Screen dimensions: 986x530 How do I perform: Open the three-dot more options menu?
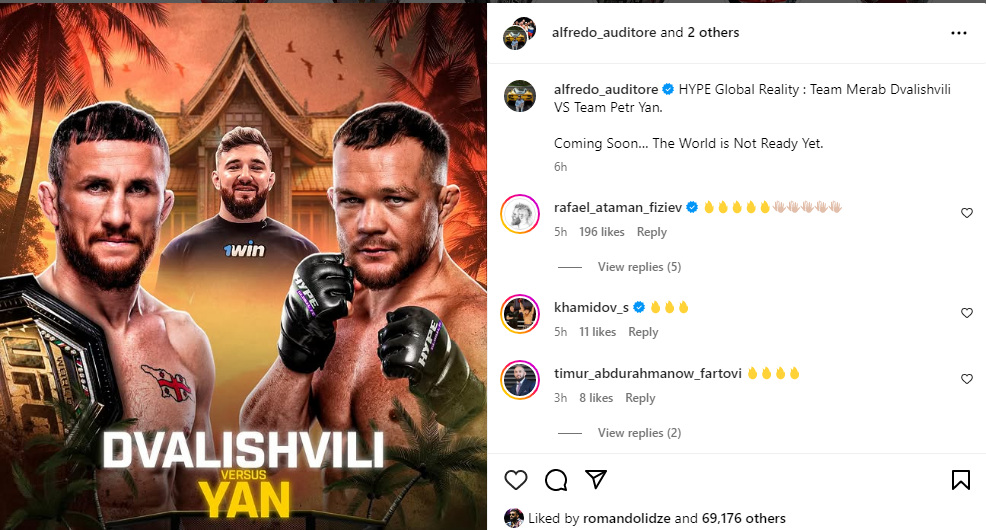point(958,33)
